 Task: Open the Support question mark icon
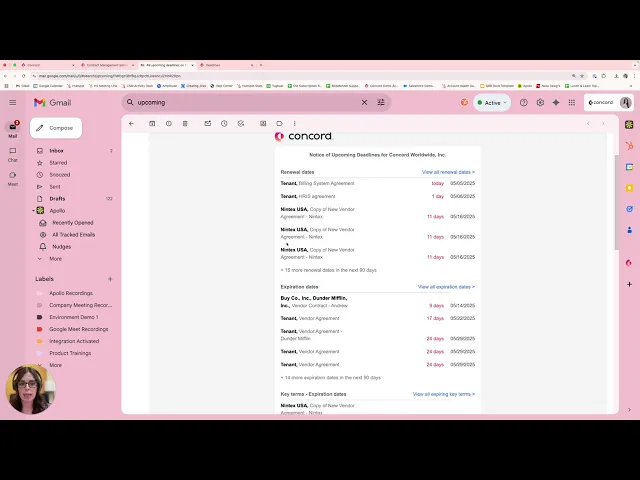524,102
